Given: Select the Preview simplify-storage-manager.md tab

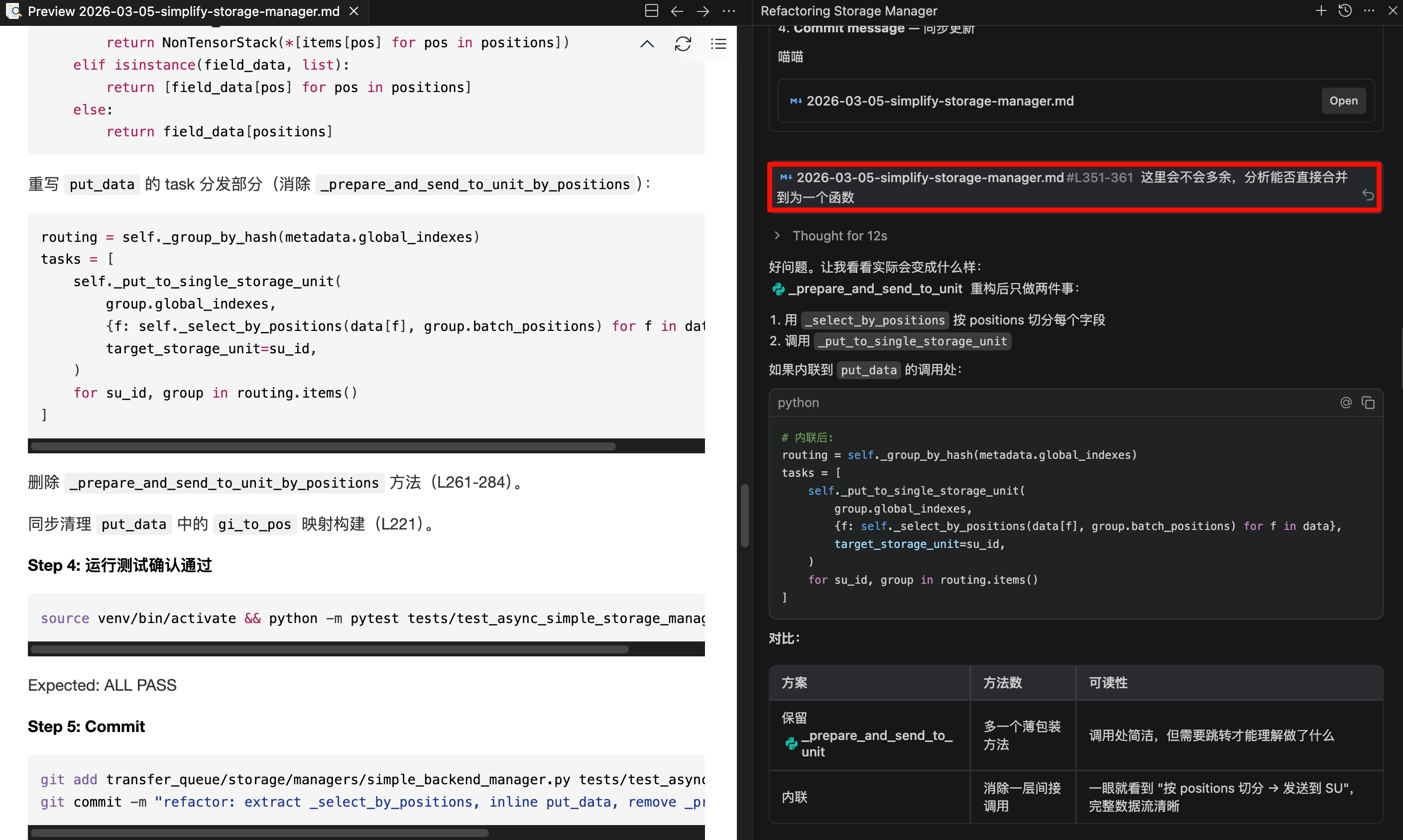Looking at the screenshot, I should click(183, 11).
